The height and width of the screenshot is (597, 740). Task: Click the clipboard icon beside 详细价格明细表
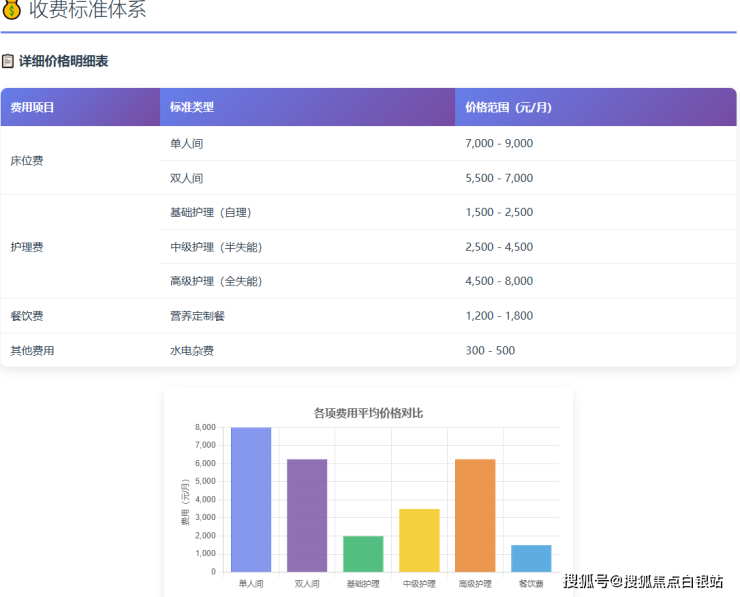(8, 61)
